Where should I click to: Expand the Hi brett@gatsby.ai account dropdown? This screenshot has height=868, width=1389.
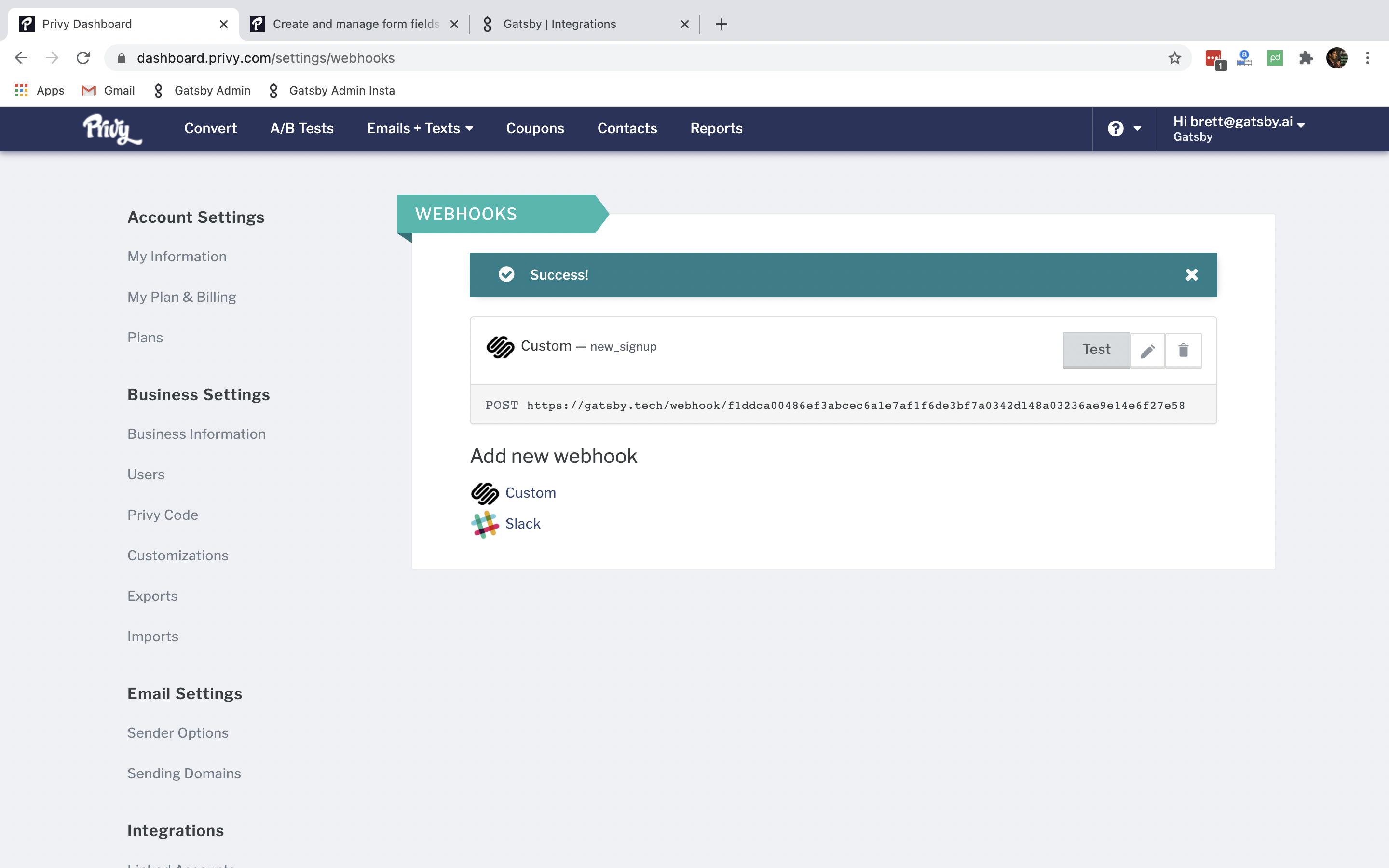pyautogui.click(x=1239, y=129)
